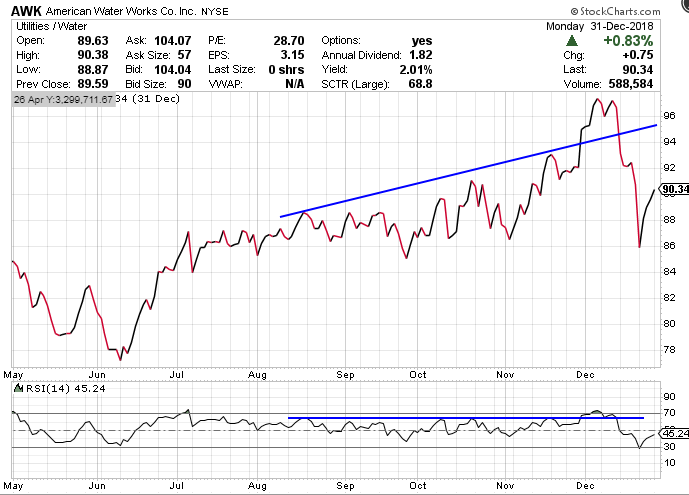Click the Last Size value 0 shrs

(x=286, y=69)
